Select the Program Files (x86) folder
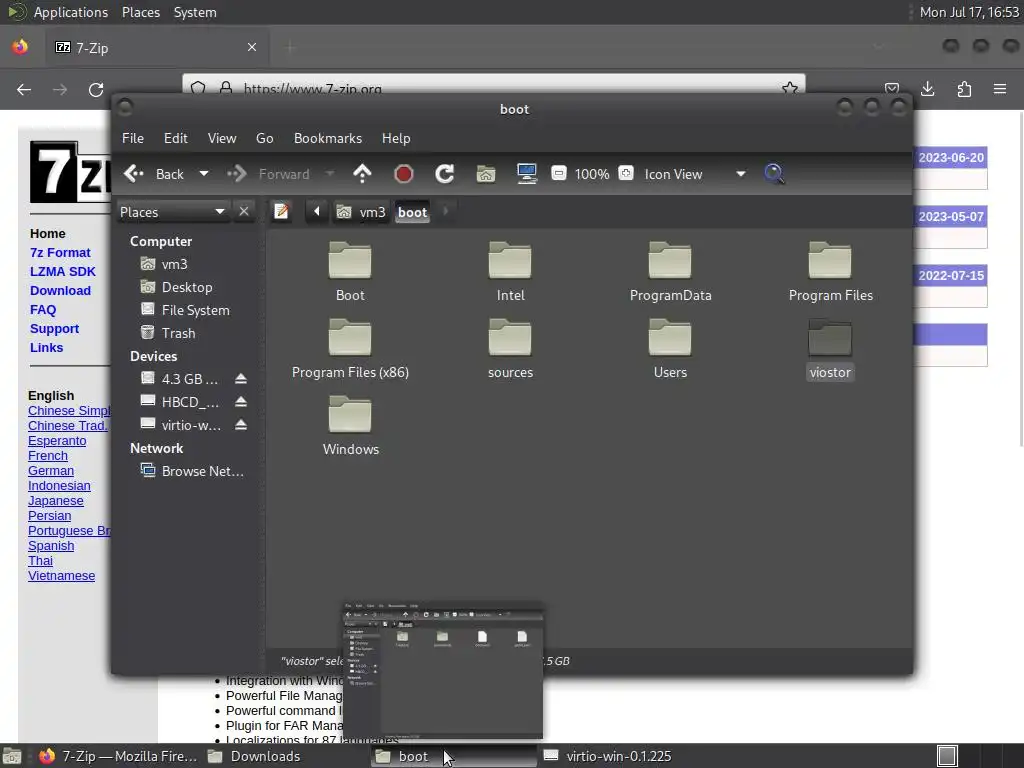This screenshot has width=1024, height=768. 350,349
